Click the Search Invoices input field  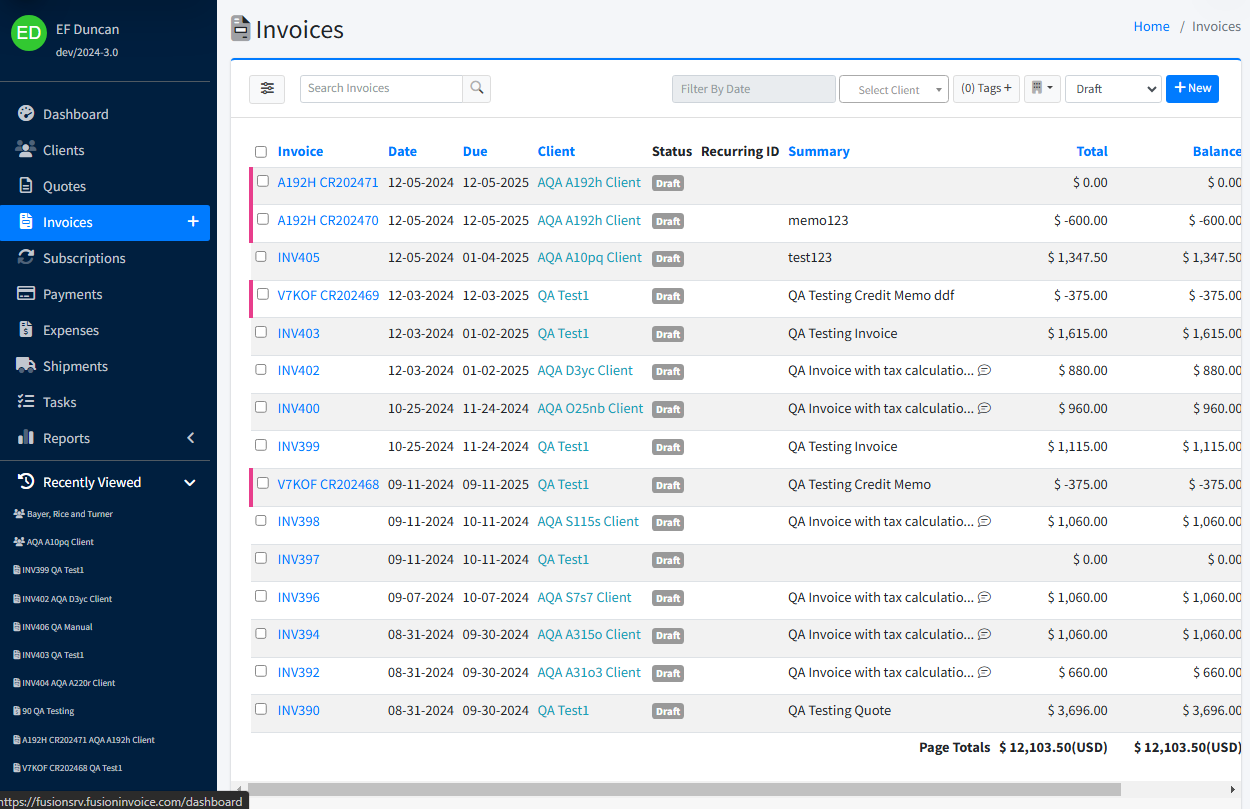click(381, 89)
